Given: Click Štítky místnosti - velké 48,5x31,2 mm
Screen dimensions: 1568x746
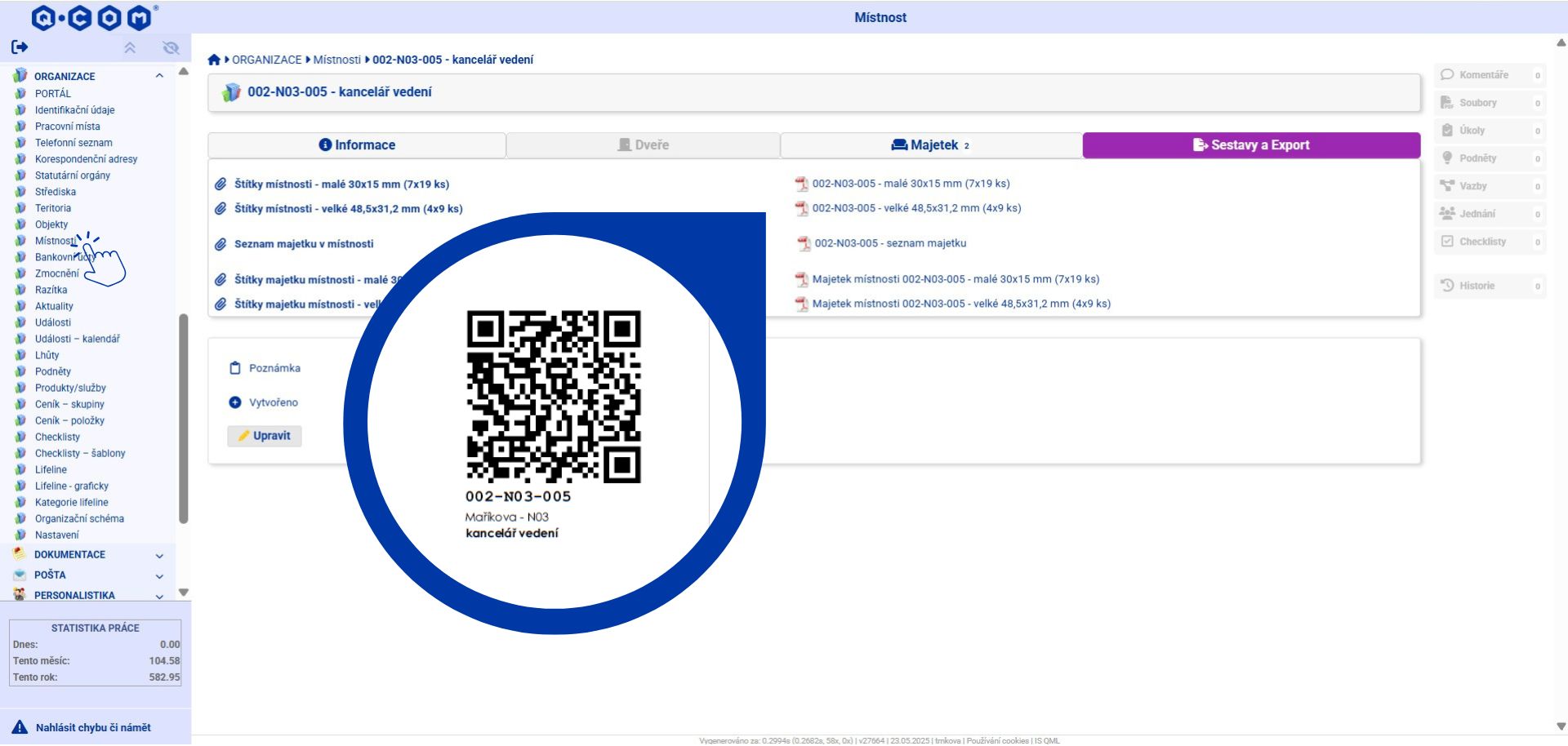Looking at the screenshot, I should (x=349, y=209).
